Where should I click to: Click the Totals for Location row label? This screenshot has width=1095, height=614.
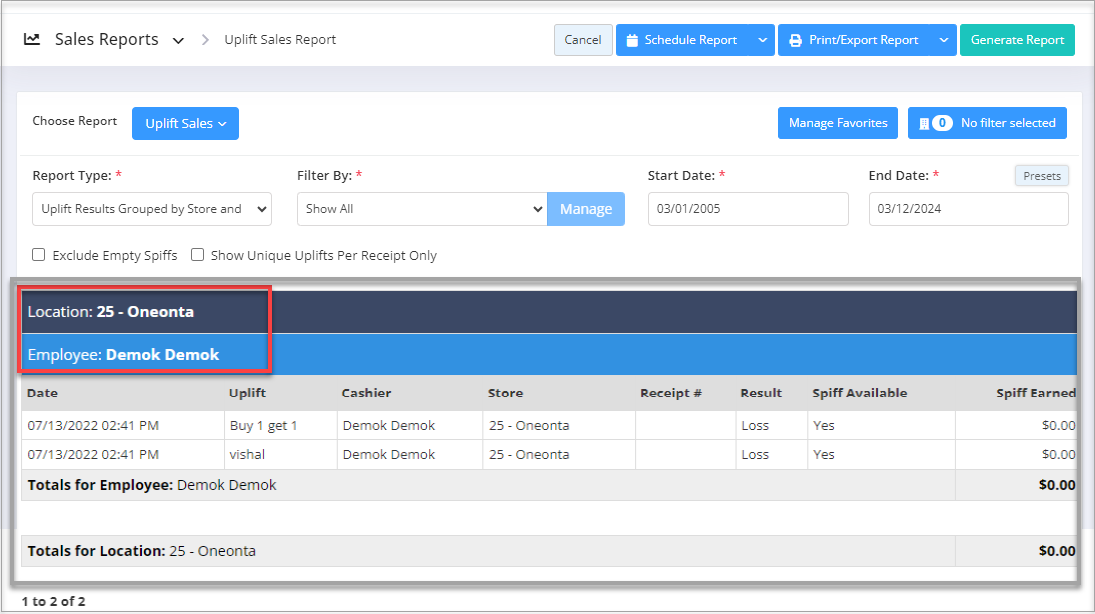click(x=142, y=550)
